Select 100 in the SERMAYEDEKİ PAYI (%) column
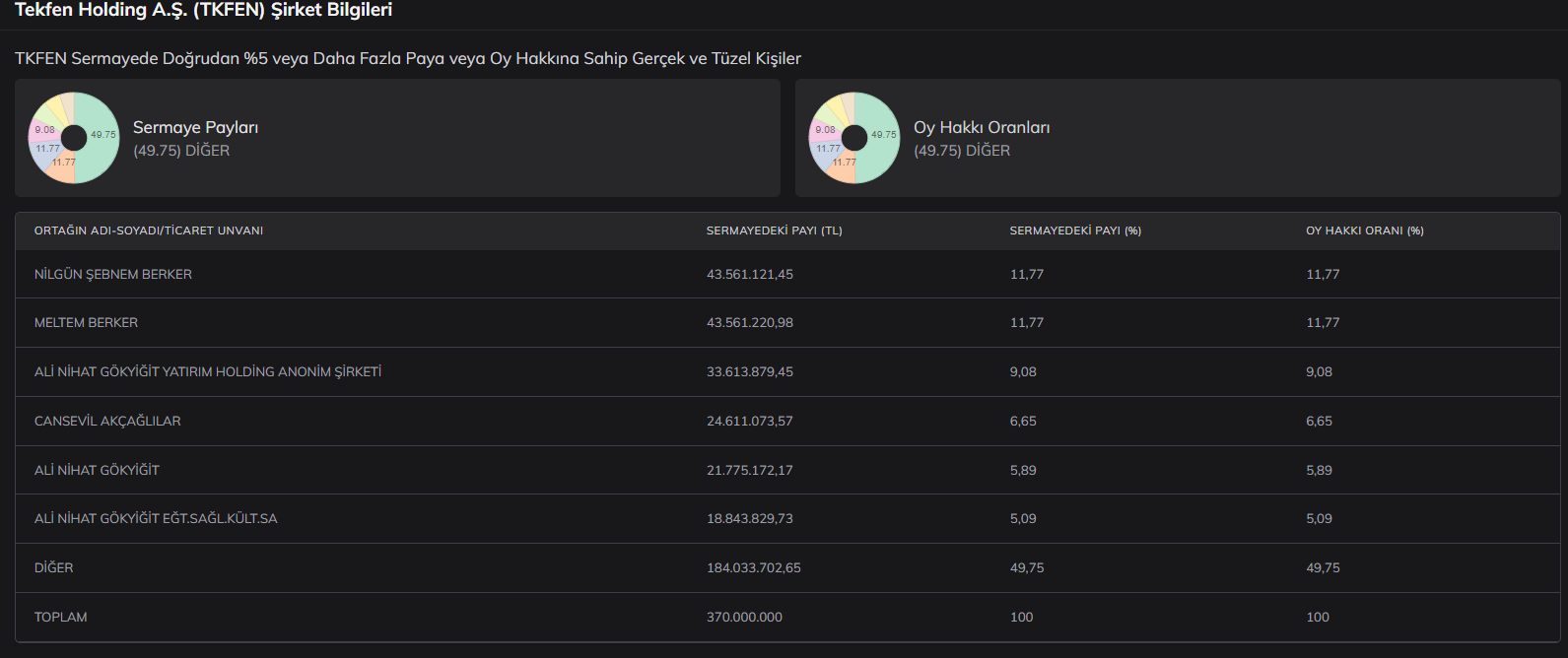 pos(1022,618)
